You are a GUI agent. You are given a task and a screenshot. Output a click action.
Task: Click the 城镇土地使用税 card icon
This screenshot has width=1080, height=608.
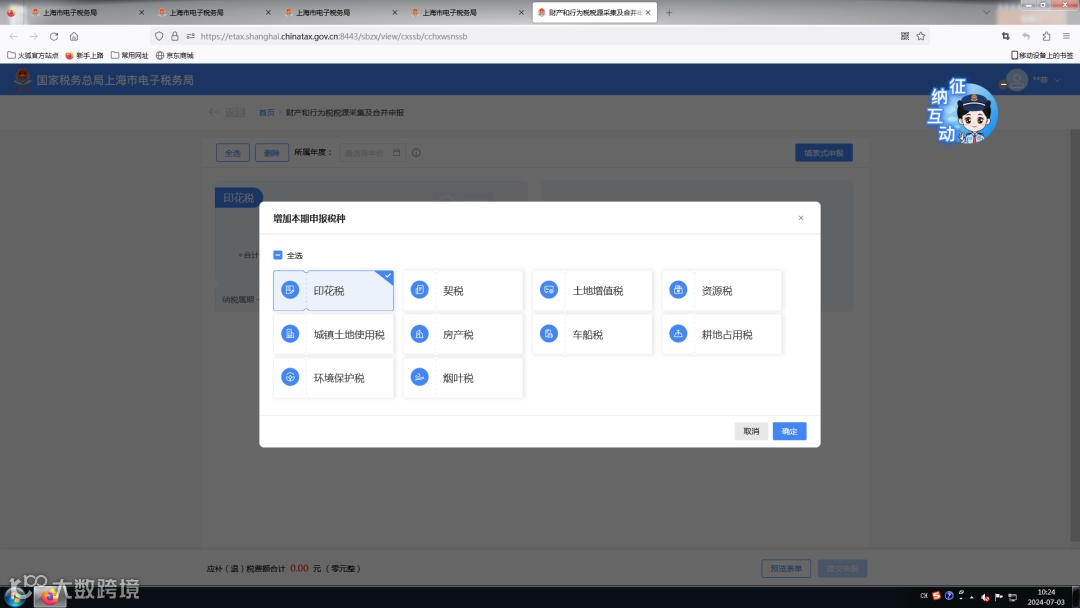290,333
